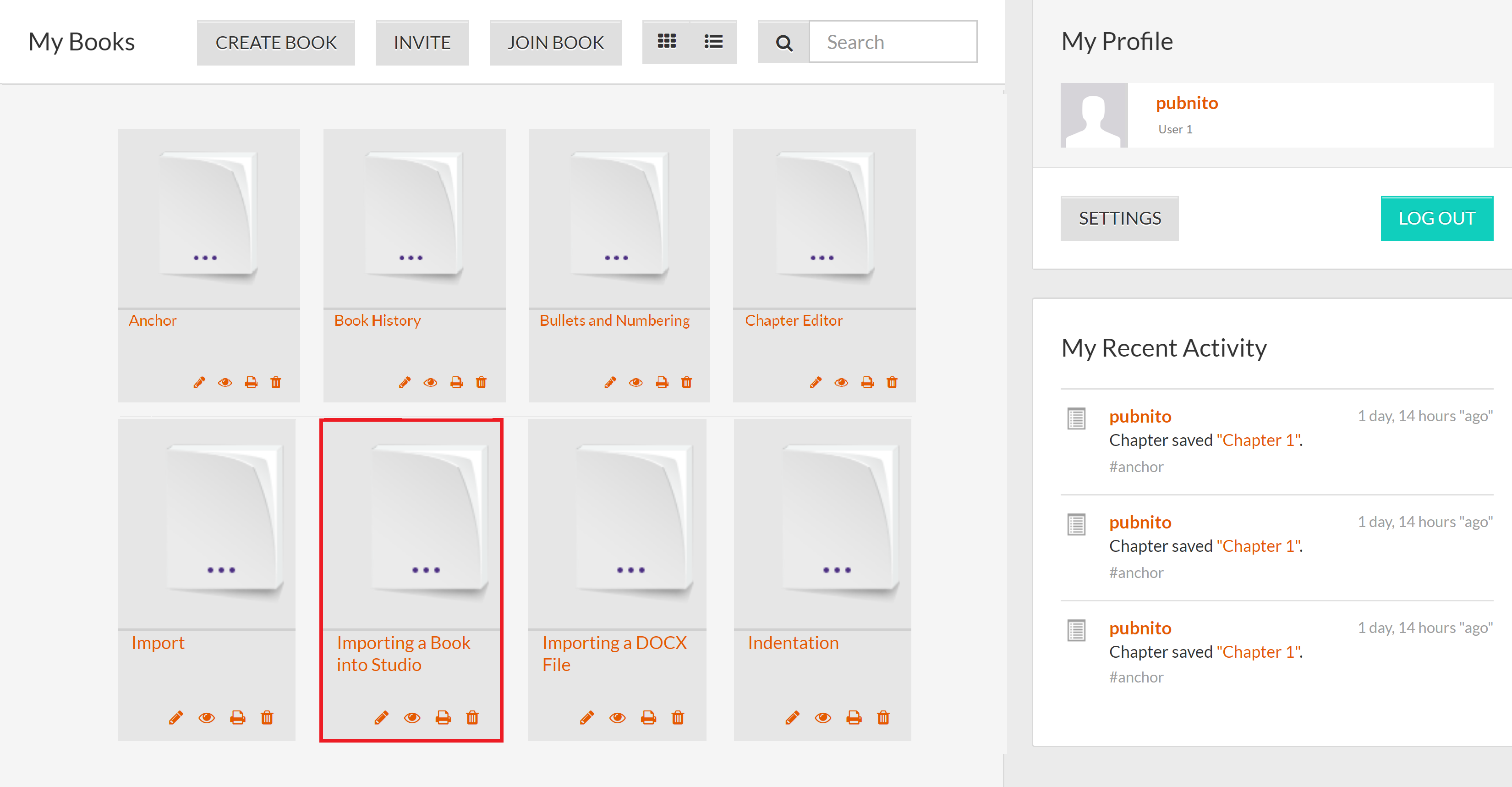1512x787 pixels.
Task: Switch to list view layout
Action: pyautogui.click(x=713, y=42)
